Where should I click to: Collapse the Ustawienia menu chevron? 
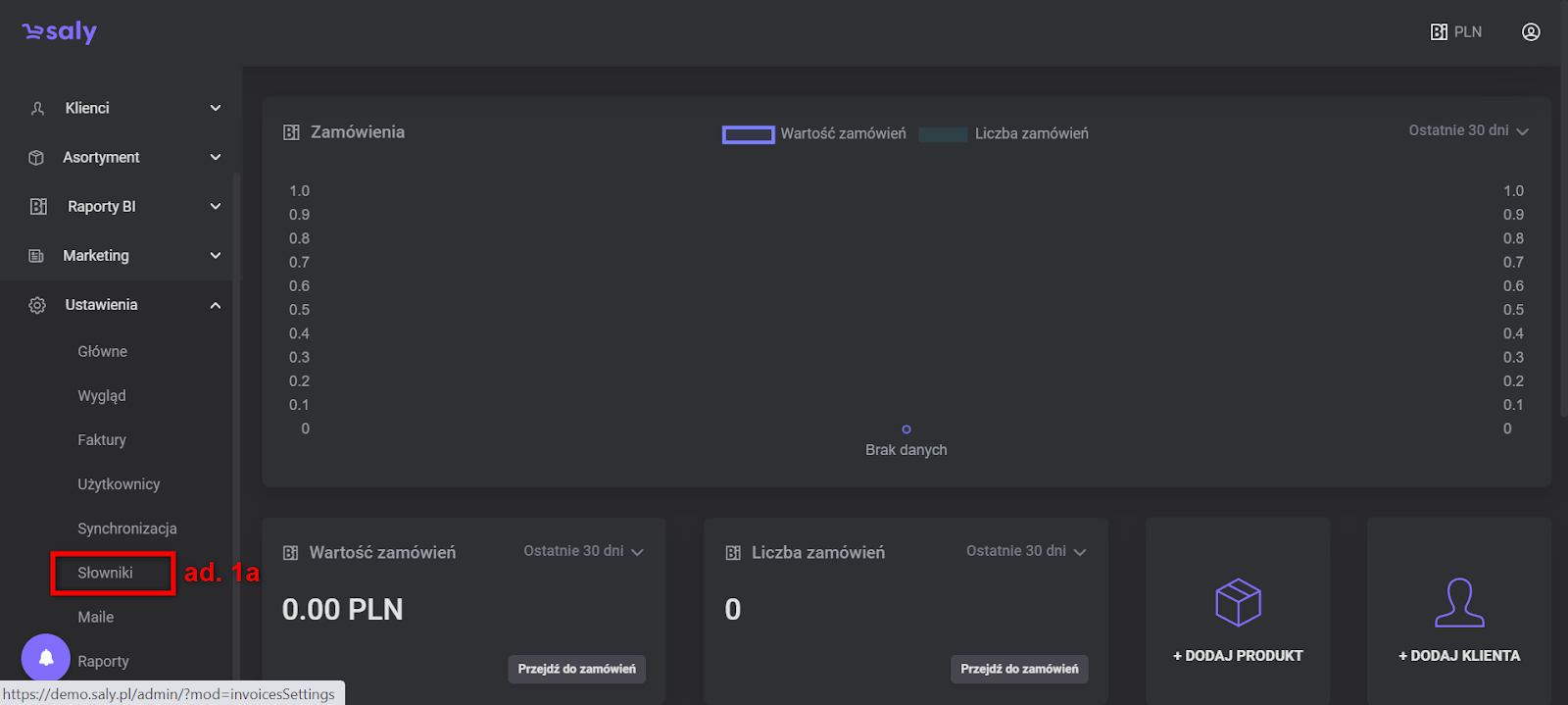click(x=216, y=305)
